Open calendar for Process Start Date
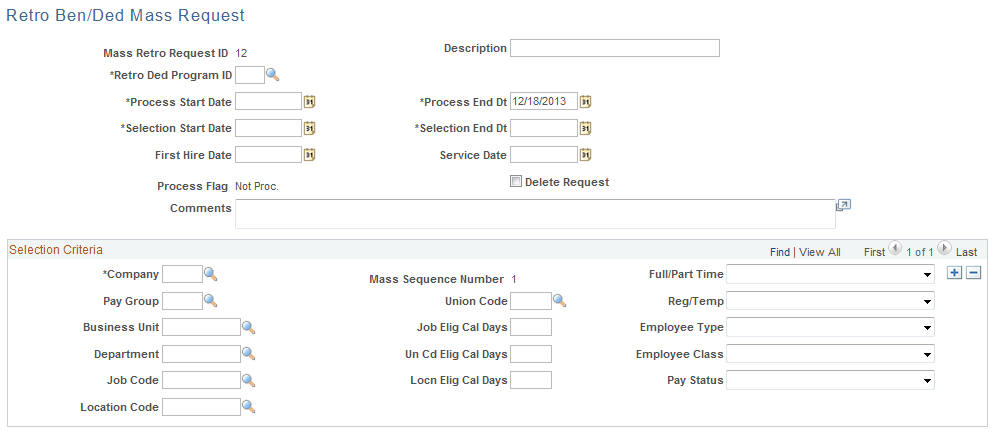 point(310,101)
